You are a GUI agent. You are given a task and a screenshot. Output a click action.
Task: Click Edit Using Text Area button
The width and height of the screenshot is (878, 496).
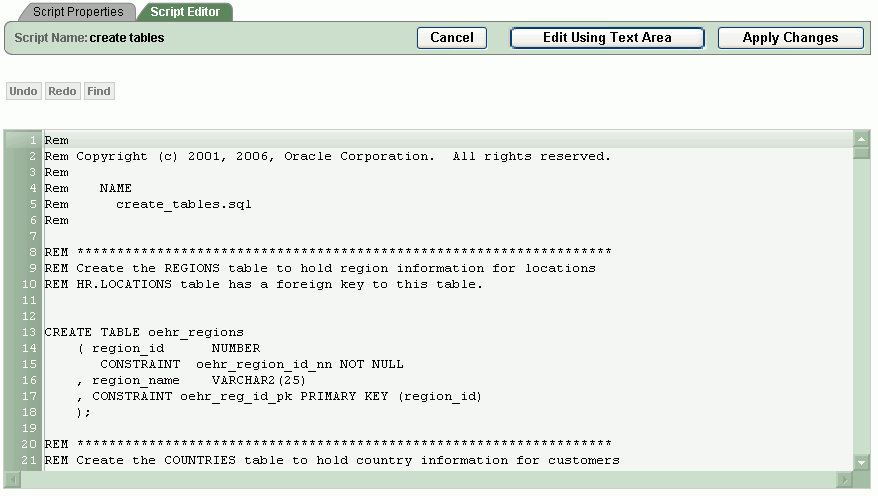click(606, 38)
